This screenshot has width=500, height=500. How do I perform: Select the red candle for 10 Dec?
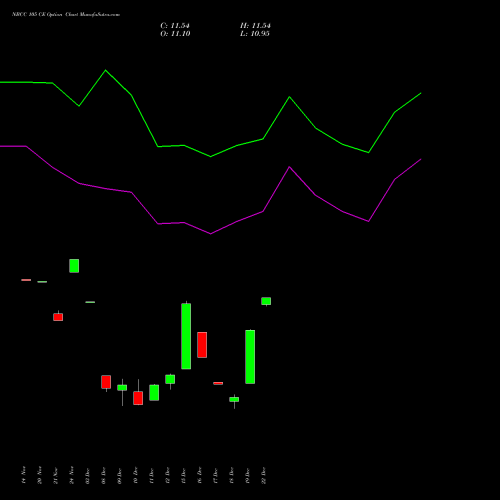[138, 398]
